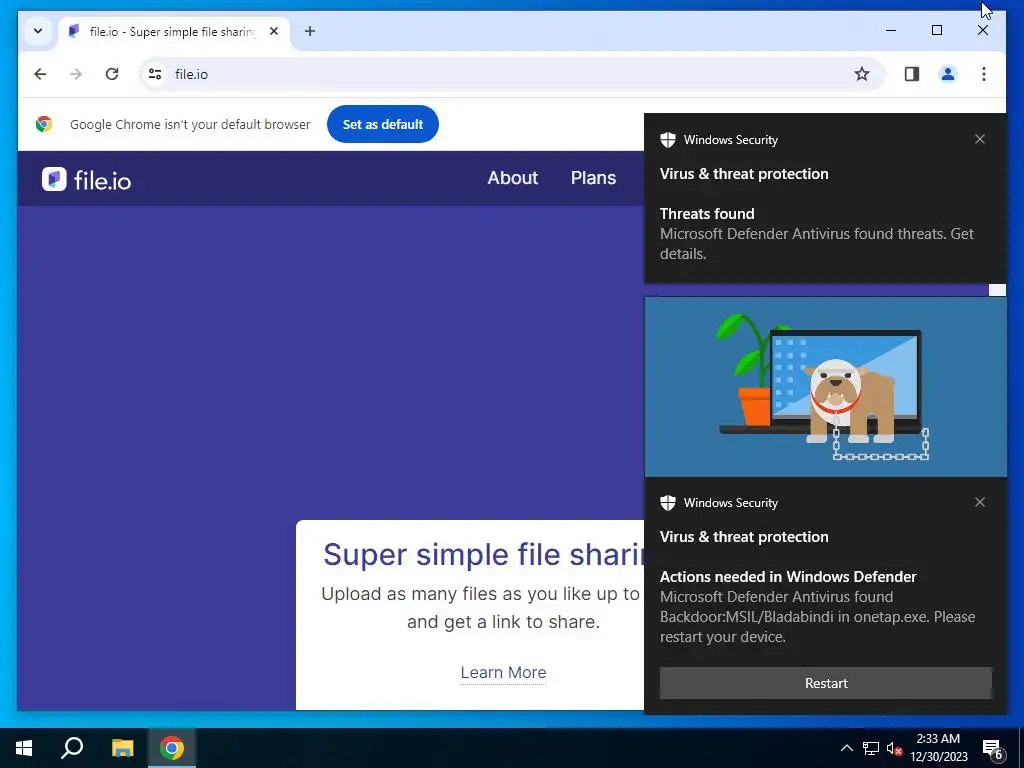Close the file.io tab
Viewport: 1024px width, 768px height.
pos(274,31)
